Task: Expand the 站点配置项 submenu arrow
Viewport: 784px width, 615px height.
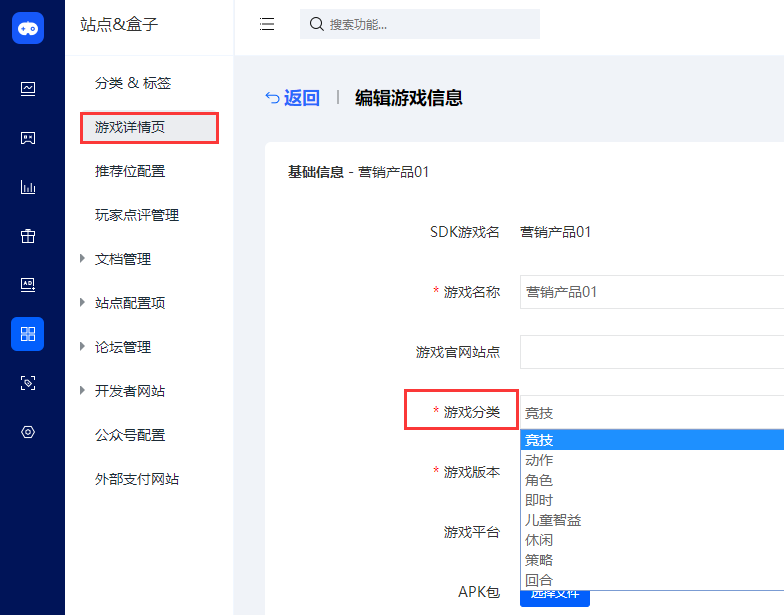Action: pos(82,302)
